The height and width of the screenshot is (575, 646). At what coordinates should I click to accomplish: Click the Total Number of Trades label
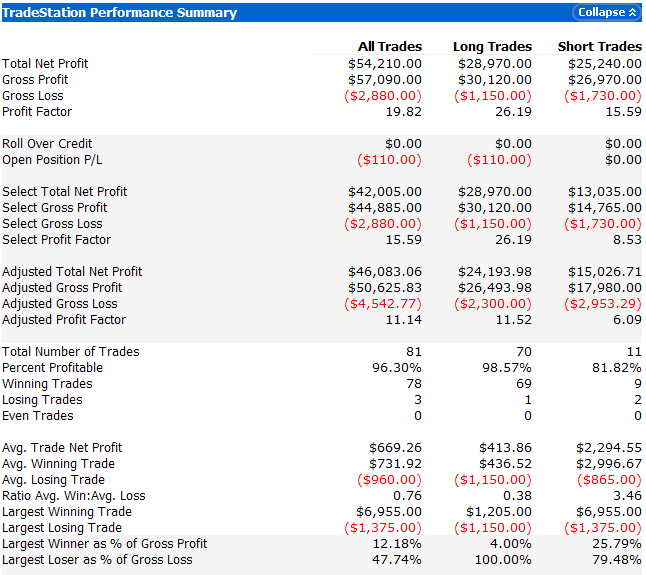tap(71, 352)
